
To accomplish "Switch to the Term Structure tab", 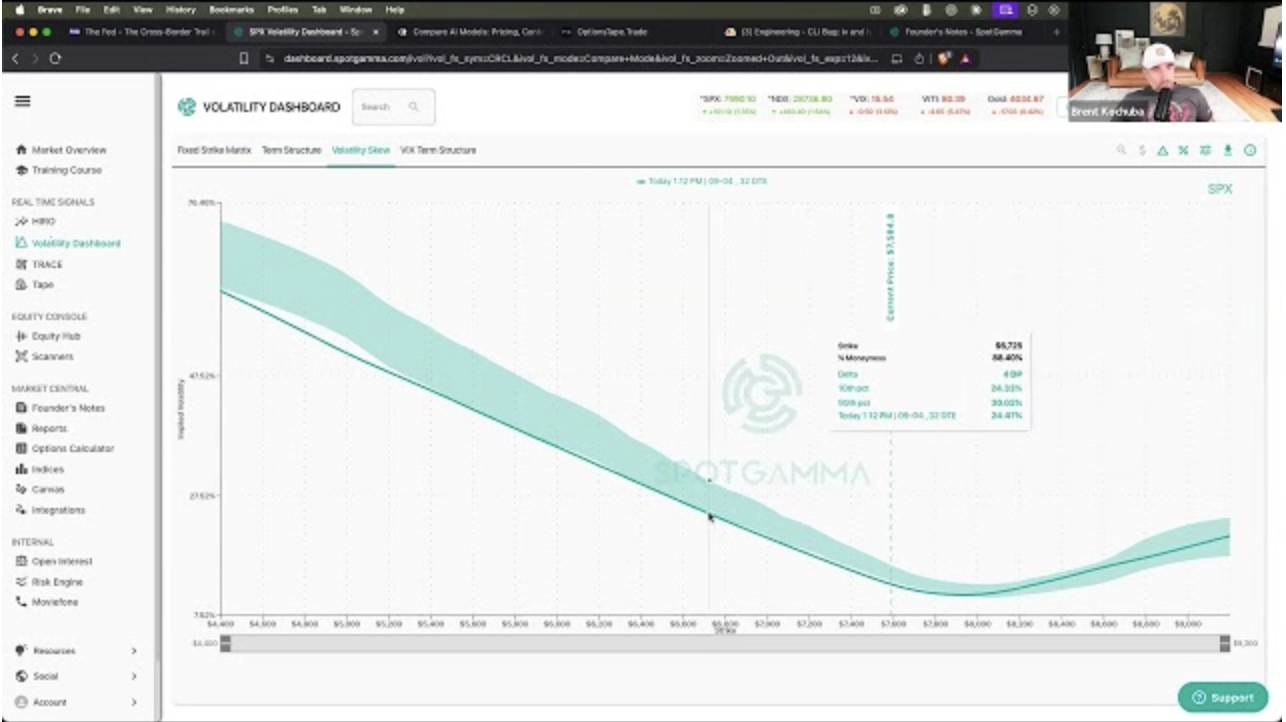I will tap(292, 150).
